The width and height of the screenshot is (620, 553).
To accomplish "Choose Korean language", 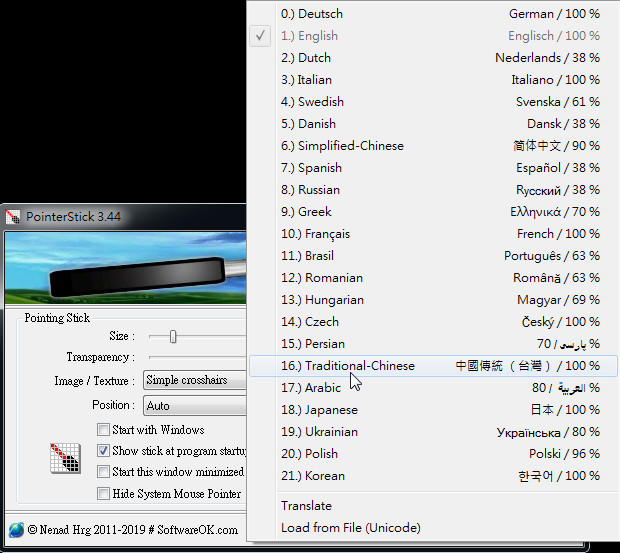I will pos(433,476).
